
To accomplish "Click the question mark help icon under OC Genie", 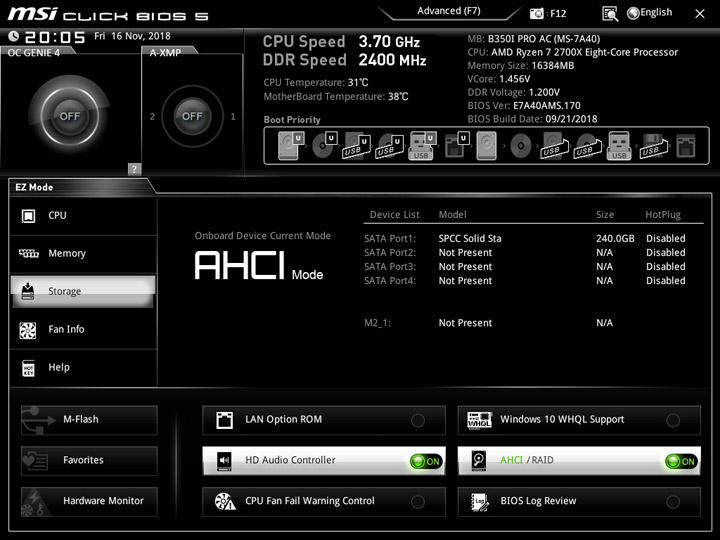I will [x=134, y=169].
